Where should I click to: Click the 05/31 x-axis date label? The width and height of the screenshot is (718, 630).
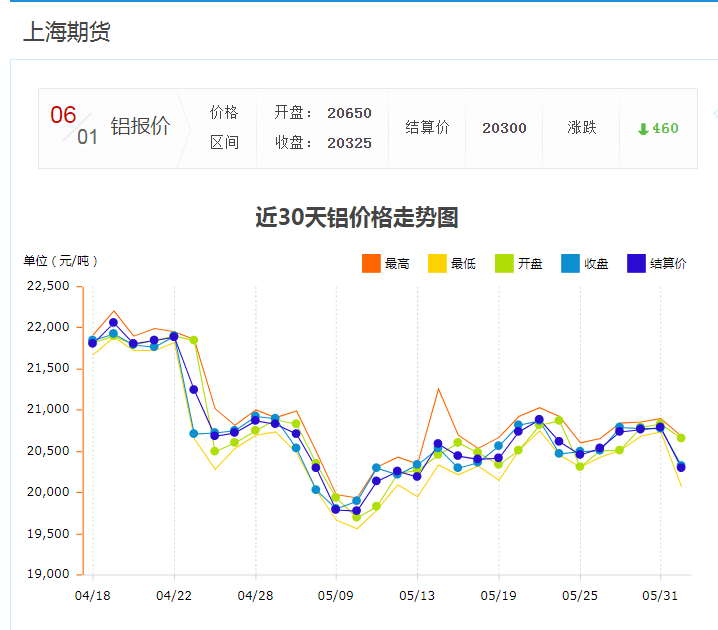click(660, 595)
